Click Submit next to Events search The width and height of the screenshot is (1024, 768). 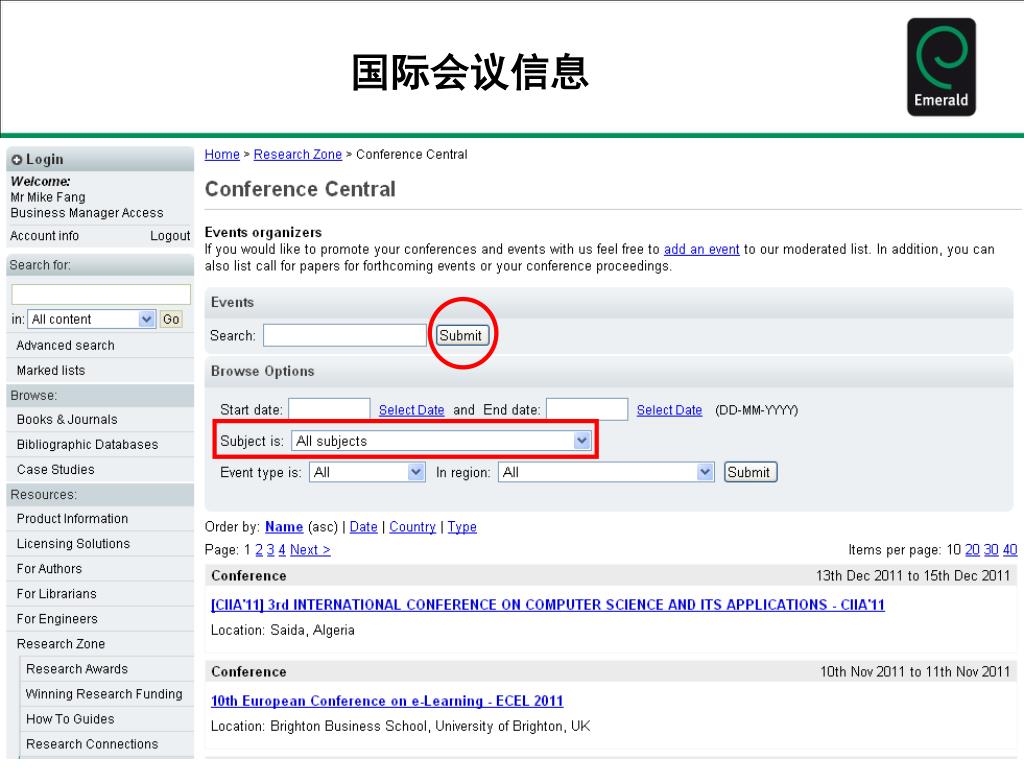[460, 336]
